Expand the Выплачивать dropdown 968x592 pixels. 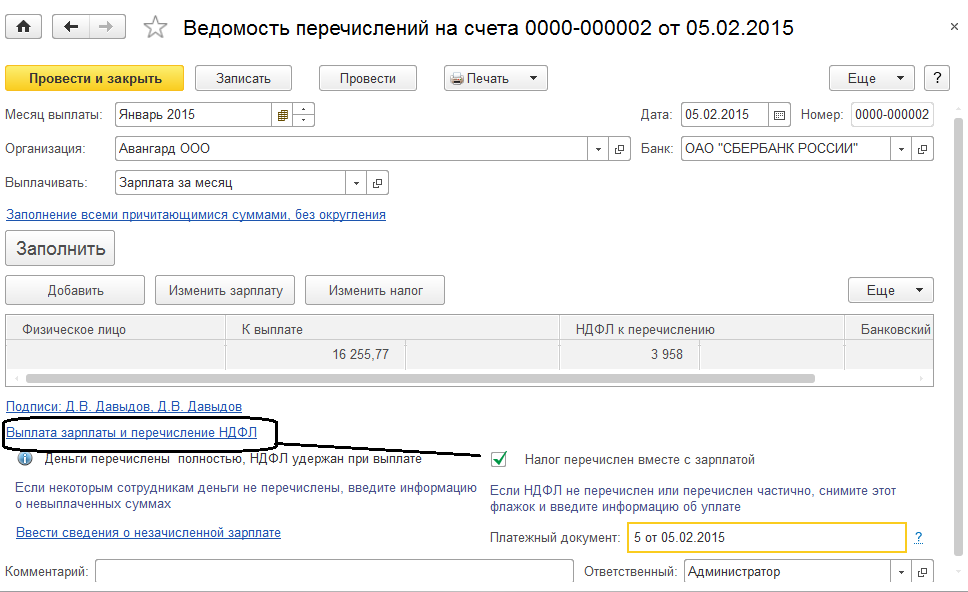(x=356, y=183)
